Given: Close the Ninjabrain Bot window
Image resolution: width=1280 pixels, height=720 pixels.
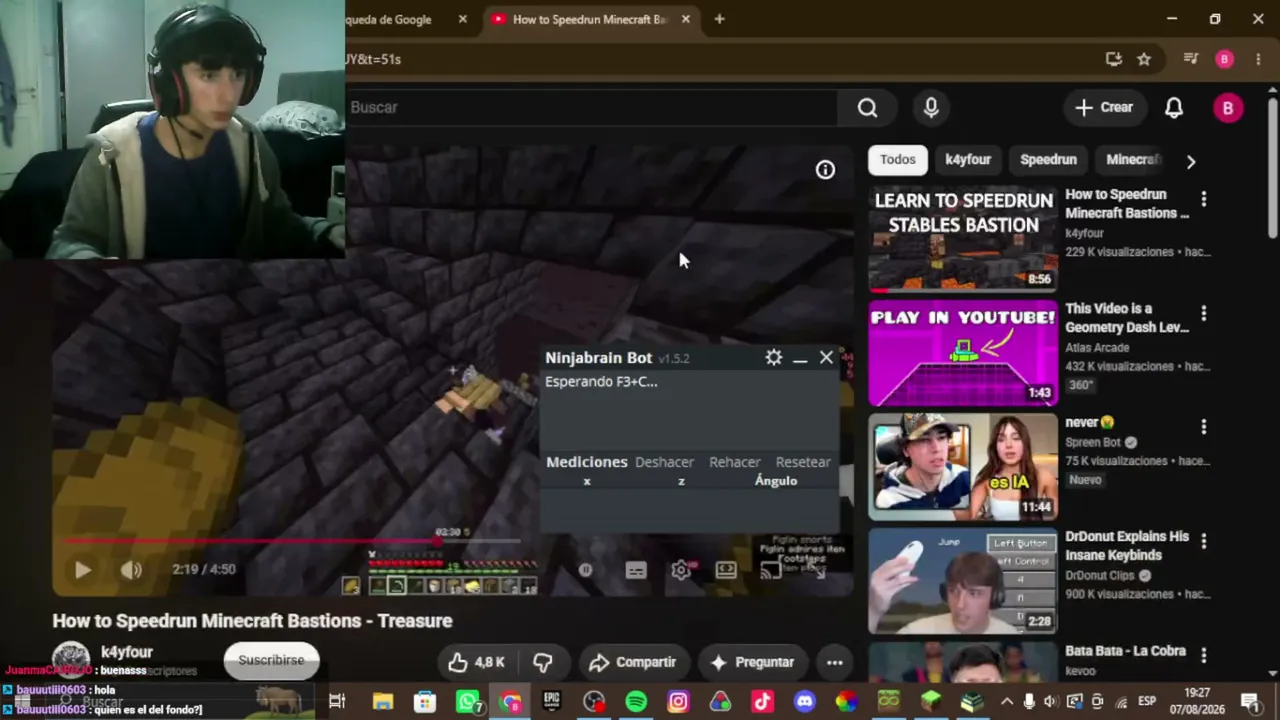Looking at the screenshot, I should point(826,357).
